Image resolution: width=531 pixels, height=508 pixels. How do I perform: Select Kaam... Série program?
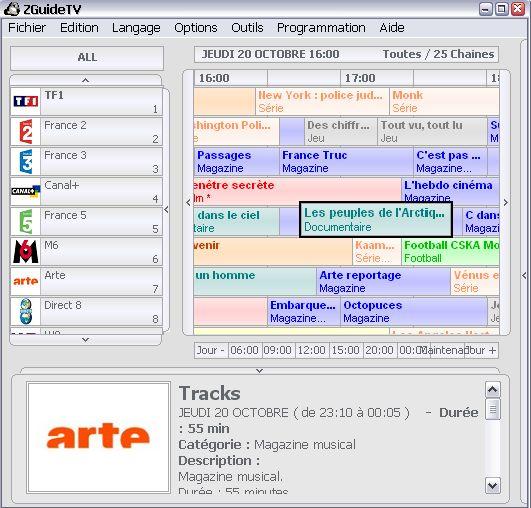(377, 252)
